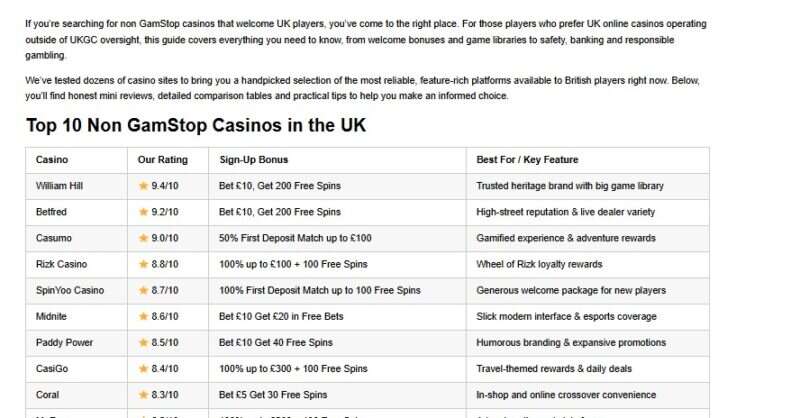
Task: Click Paddy Power's 'Humorous branding' feature cell
Action: point(570,343)
